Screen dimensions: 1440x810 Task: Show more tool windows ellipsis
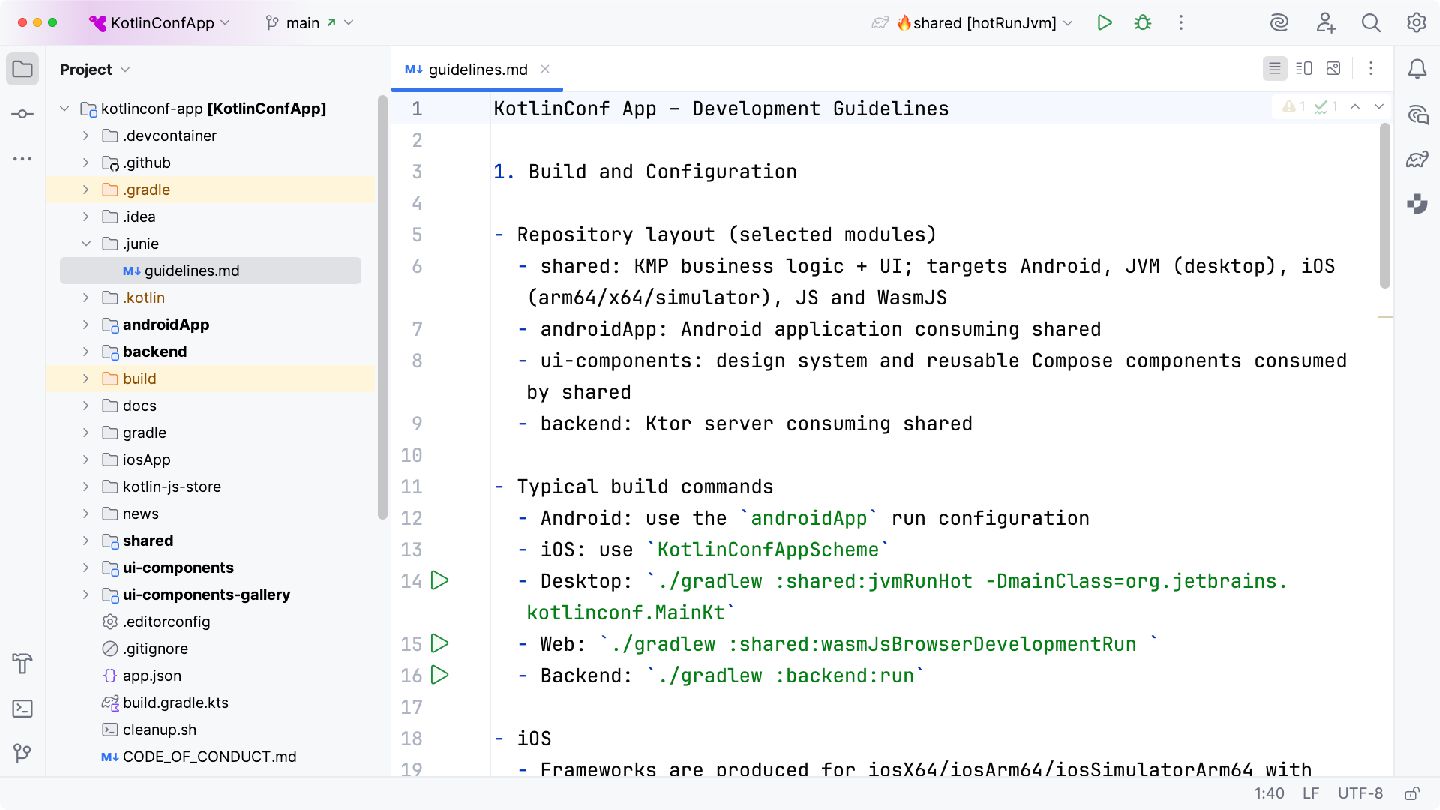point(22,159)
